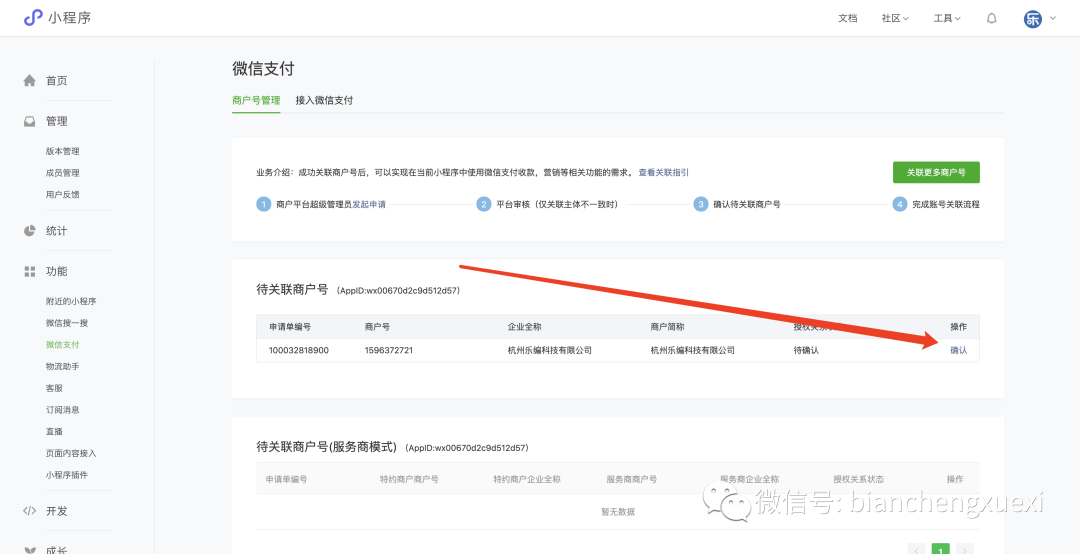Select 管理 sidebar section

[56, 121]
